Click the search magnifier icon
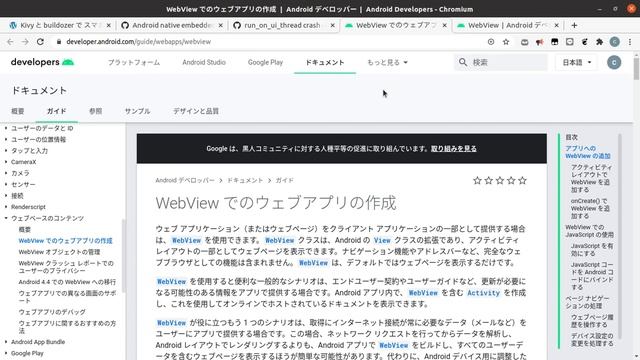This screenshot has height=360, width=640. pos(463,62)
